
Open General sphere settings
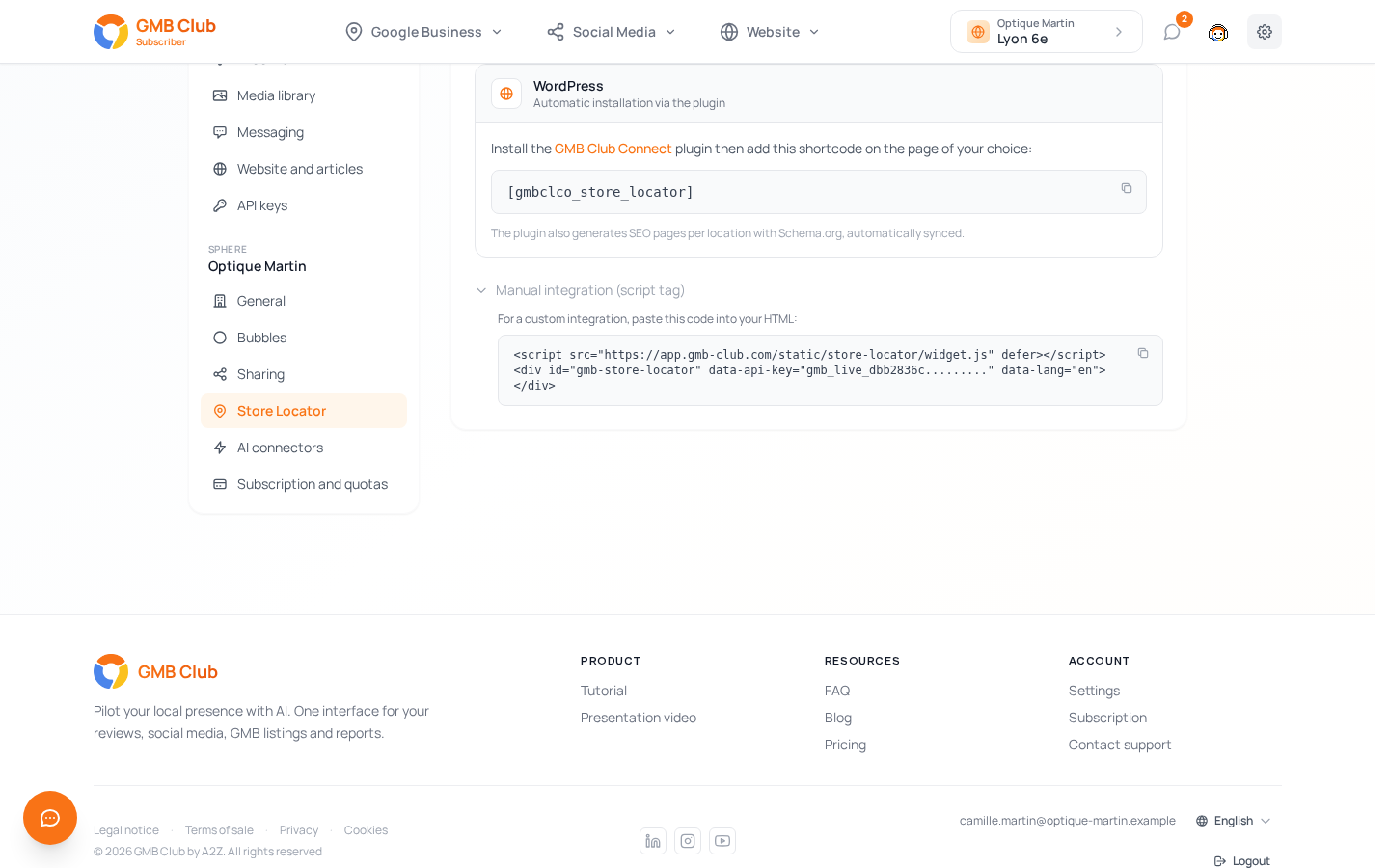(x=304, y=301)
